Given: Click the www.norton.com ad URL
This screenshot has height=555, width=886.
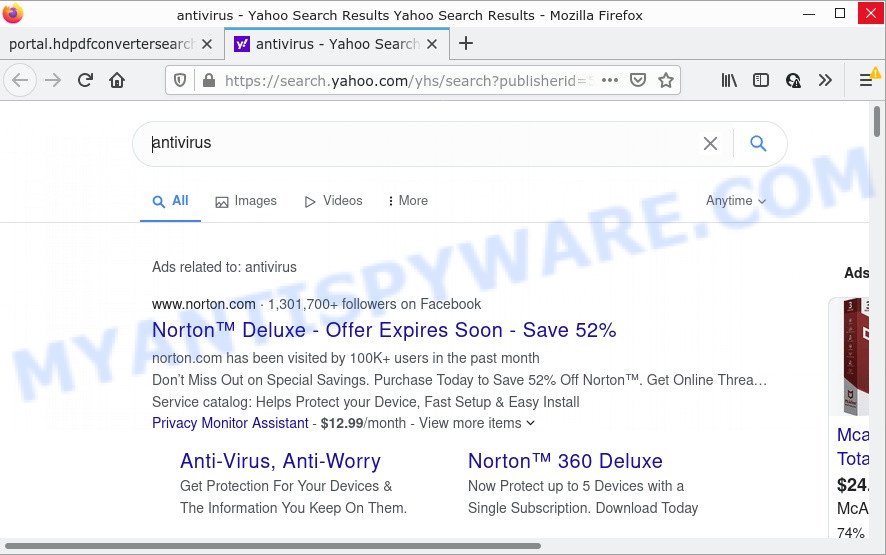Looking at the screenshot, I should [x=204, y=304].
